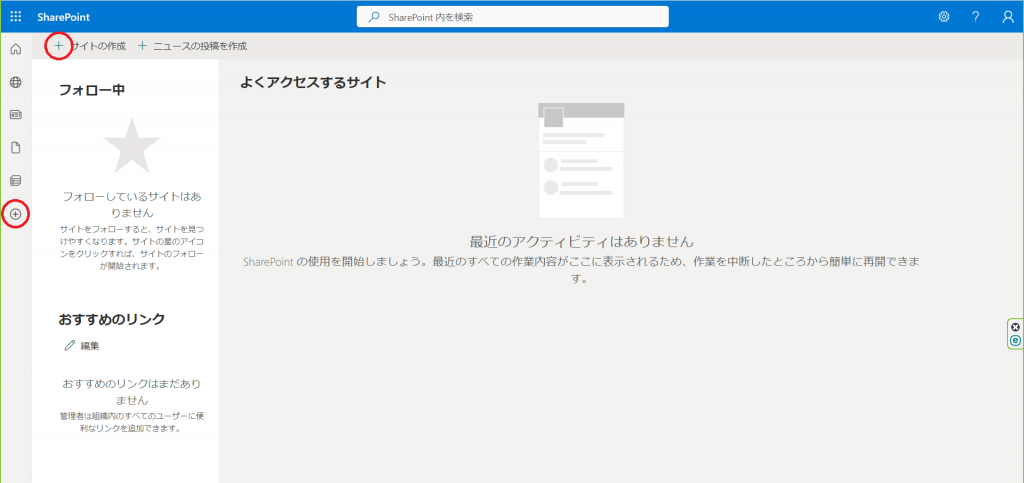Open the globe My Sites icon

(15, 82)
